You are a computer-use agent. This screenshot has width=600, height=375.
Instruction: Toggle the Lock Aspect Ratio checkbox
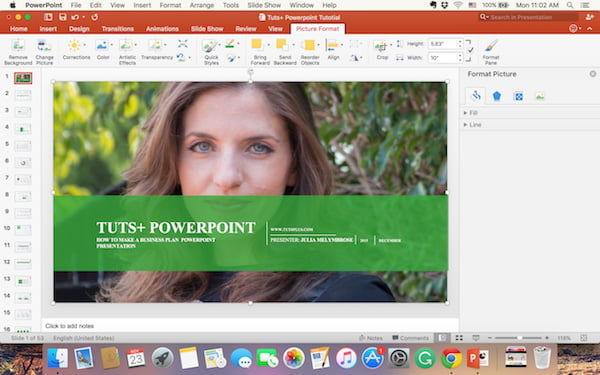tap(470, 50)
